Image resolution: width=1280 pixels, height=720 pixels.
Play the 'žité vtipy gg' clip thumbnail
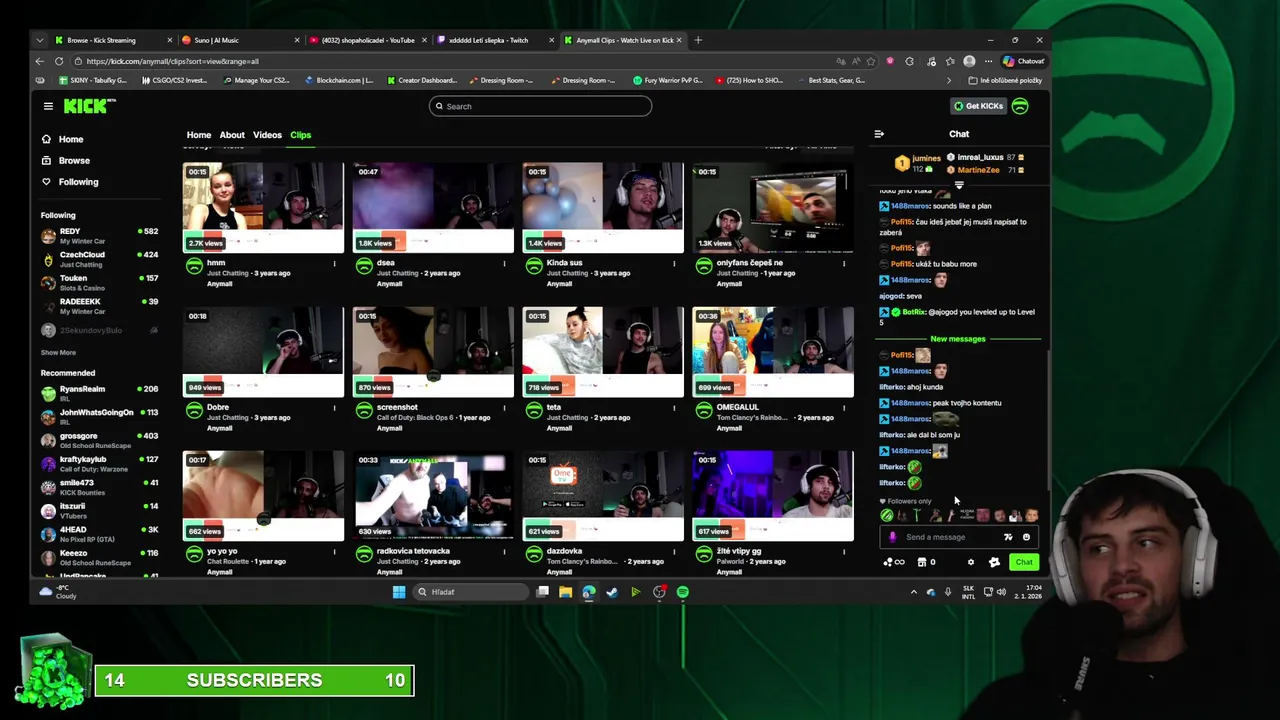773,496
